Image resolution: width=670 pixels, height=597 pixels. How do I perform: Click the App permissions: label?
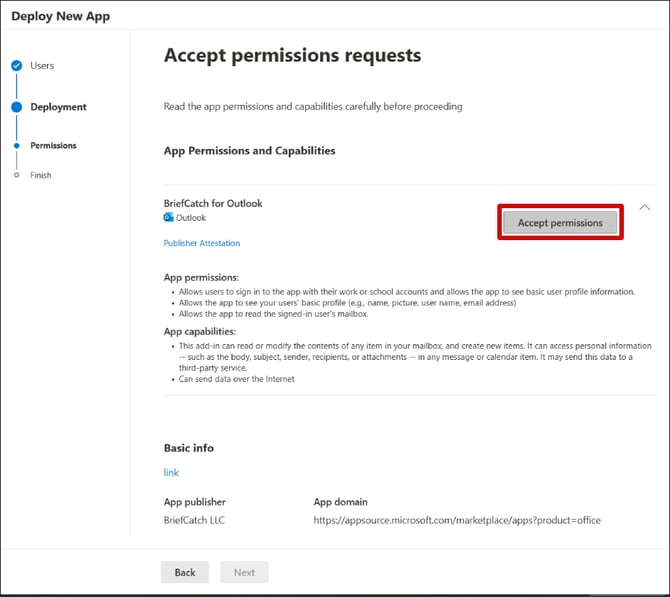coord(201,277)
